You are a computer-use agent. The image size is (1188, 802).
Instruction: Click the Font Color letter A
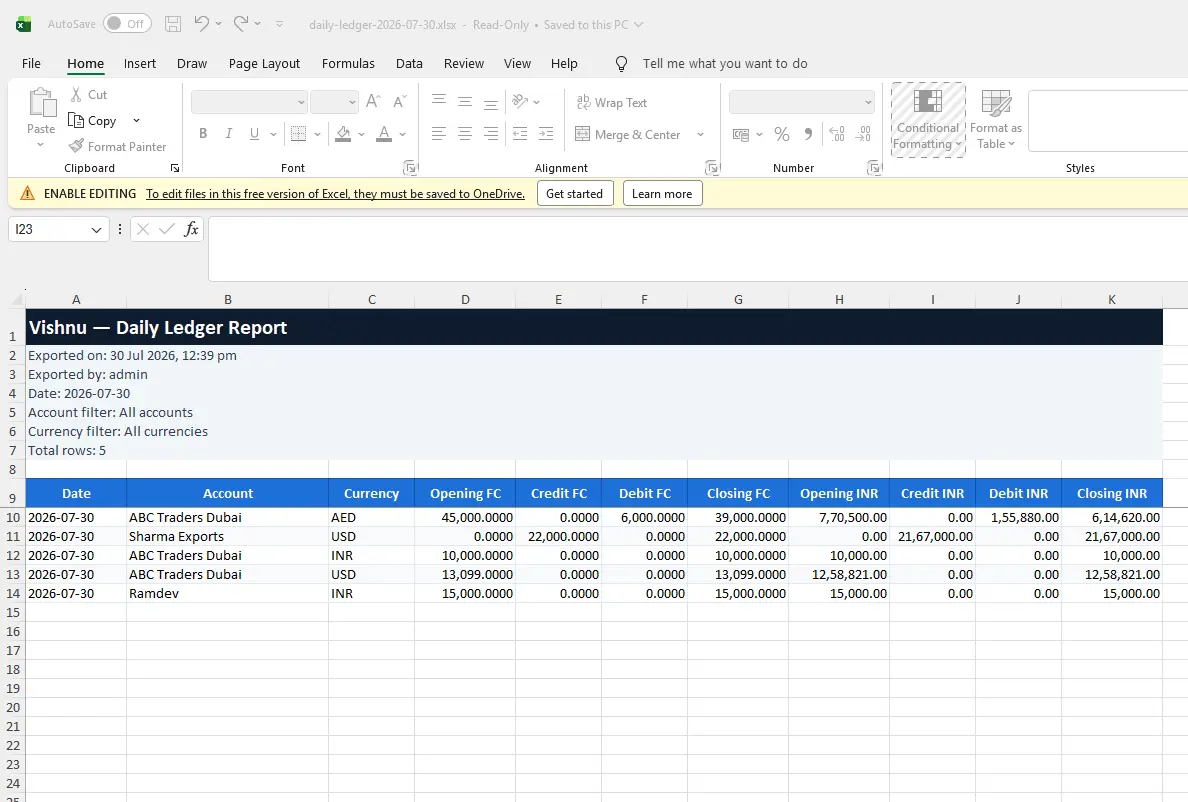(384, 134)
